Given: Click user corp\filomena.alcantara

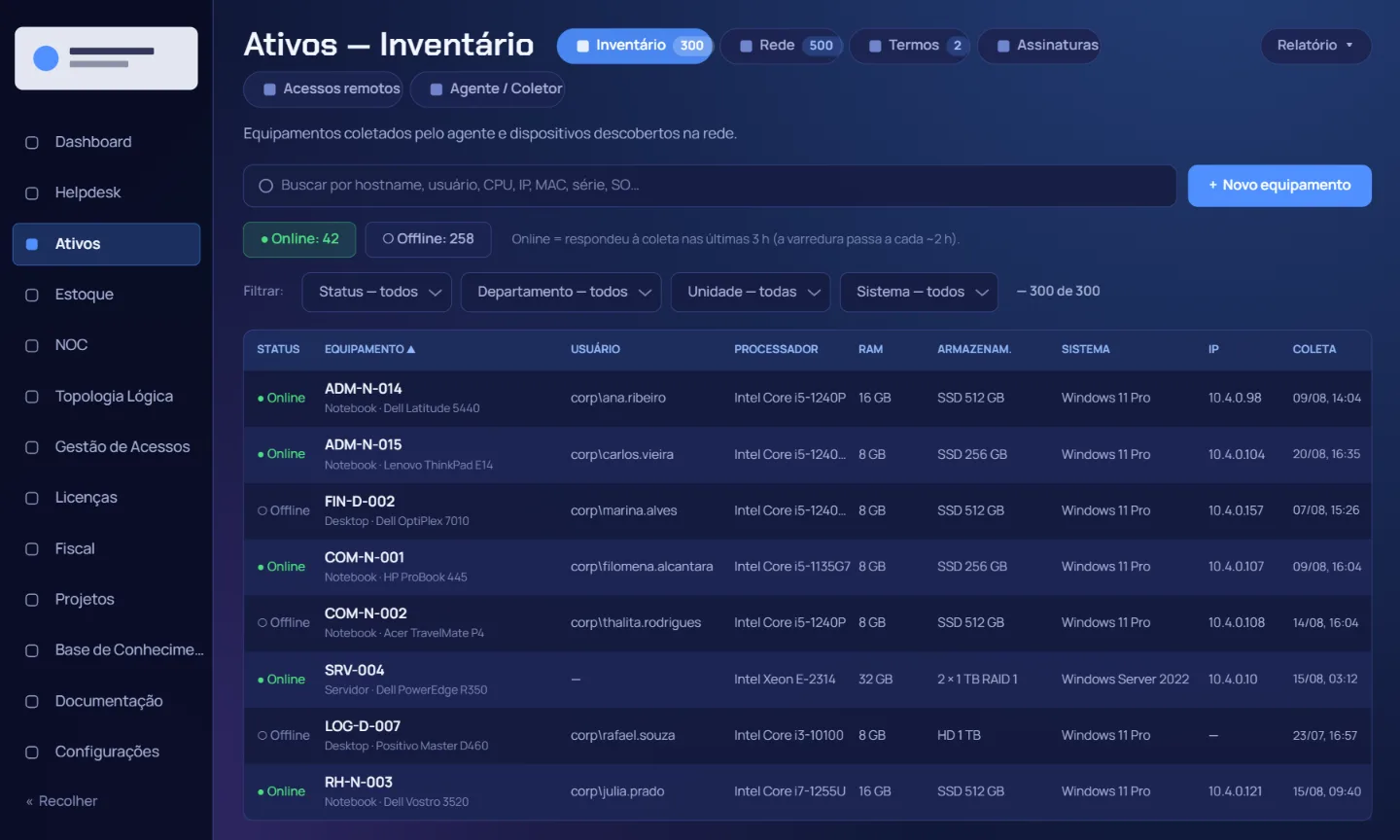Looking at the screenshot, I should pyautogui.click(x=642, y=567).
